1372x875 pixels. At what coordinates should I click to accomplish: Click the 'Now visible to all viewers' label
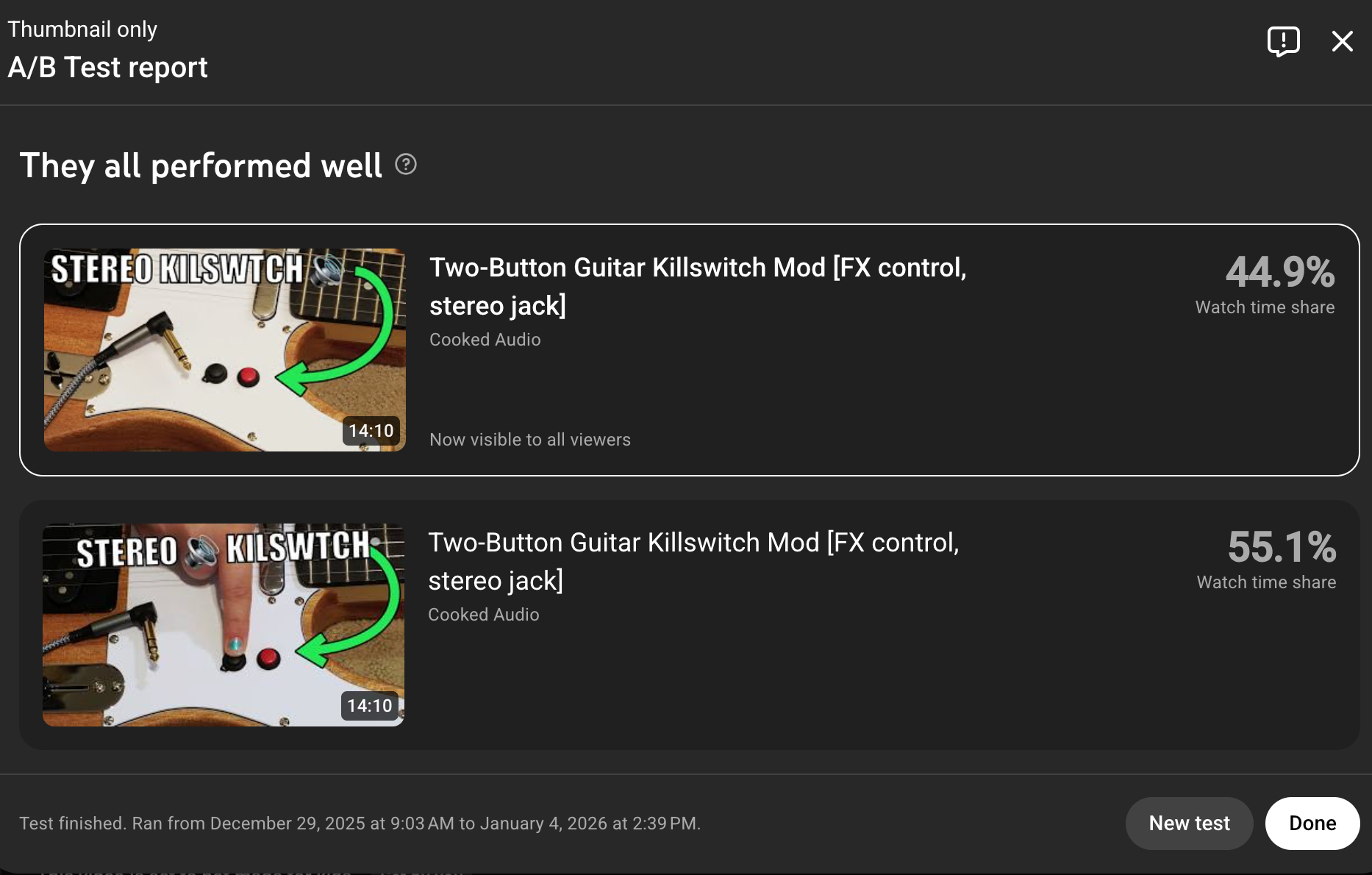[x=530, y=440]
